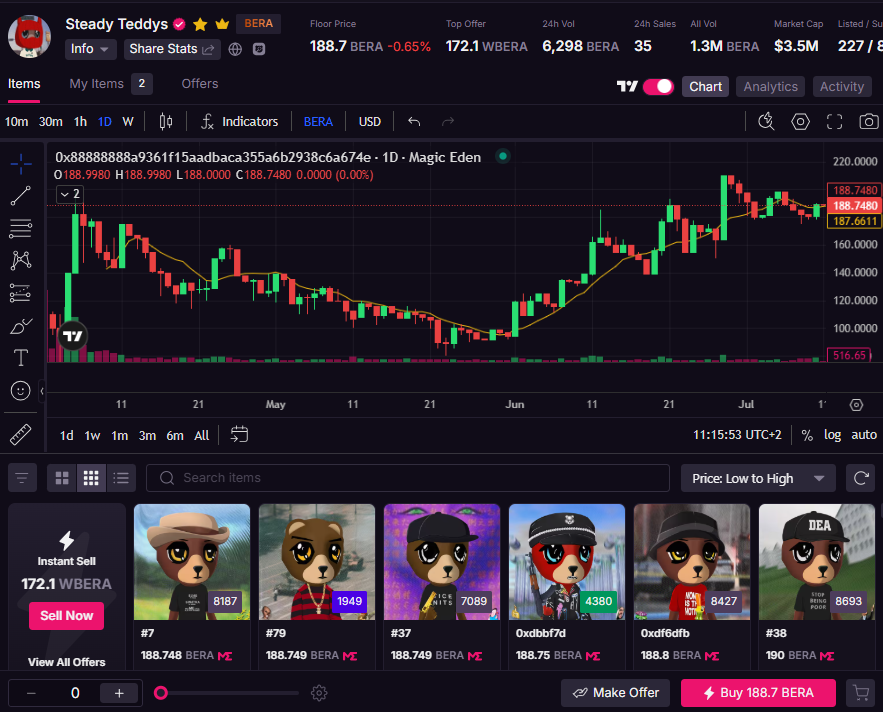Take a chart snapshot with camera icon
Image resolution: width=883 pixels, height=712 pixels.
pos(868,121)
